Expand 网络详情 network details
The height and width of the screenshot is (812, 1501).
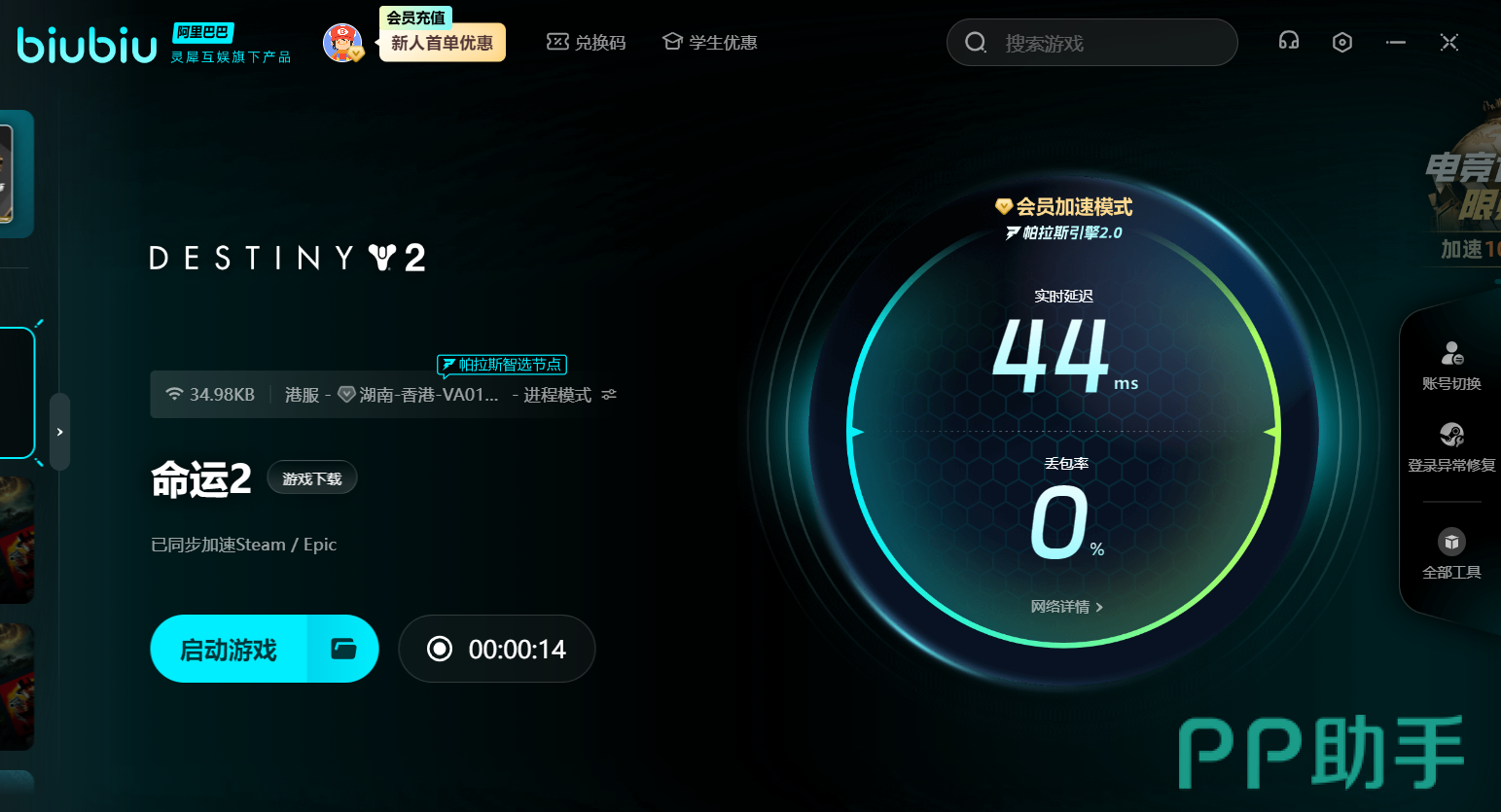pos(1066,607)
